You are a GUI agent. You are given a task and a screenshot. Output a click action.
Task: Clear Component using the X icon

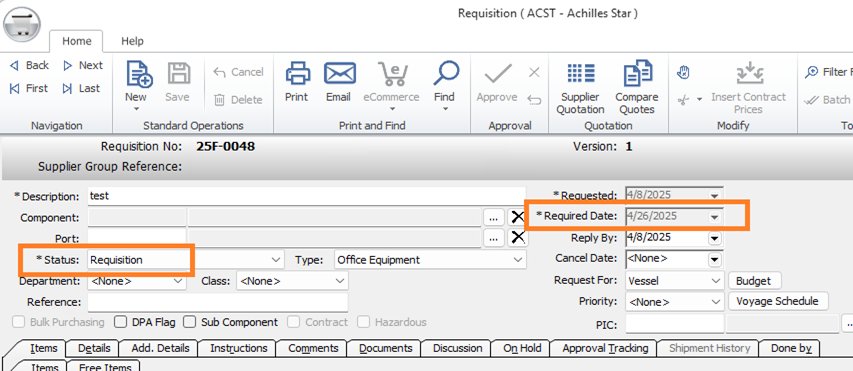[x=517, y=218]
